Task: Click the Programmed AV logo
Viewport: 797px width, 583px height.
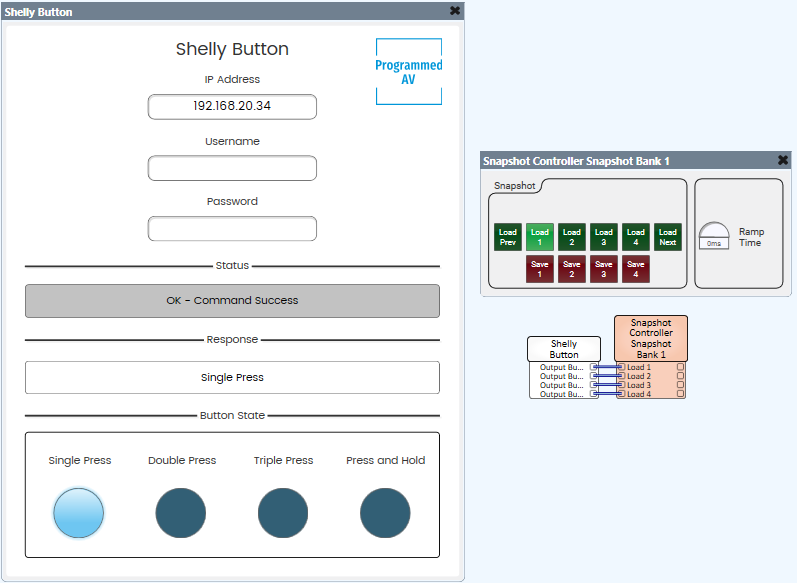Action: [409, 72]
